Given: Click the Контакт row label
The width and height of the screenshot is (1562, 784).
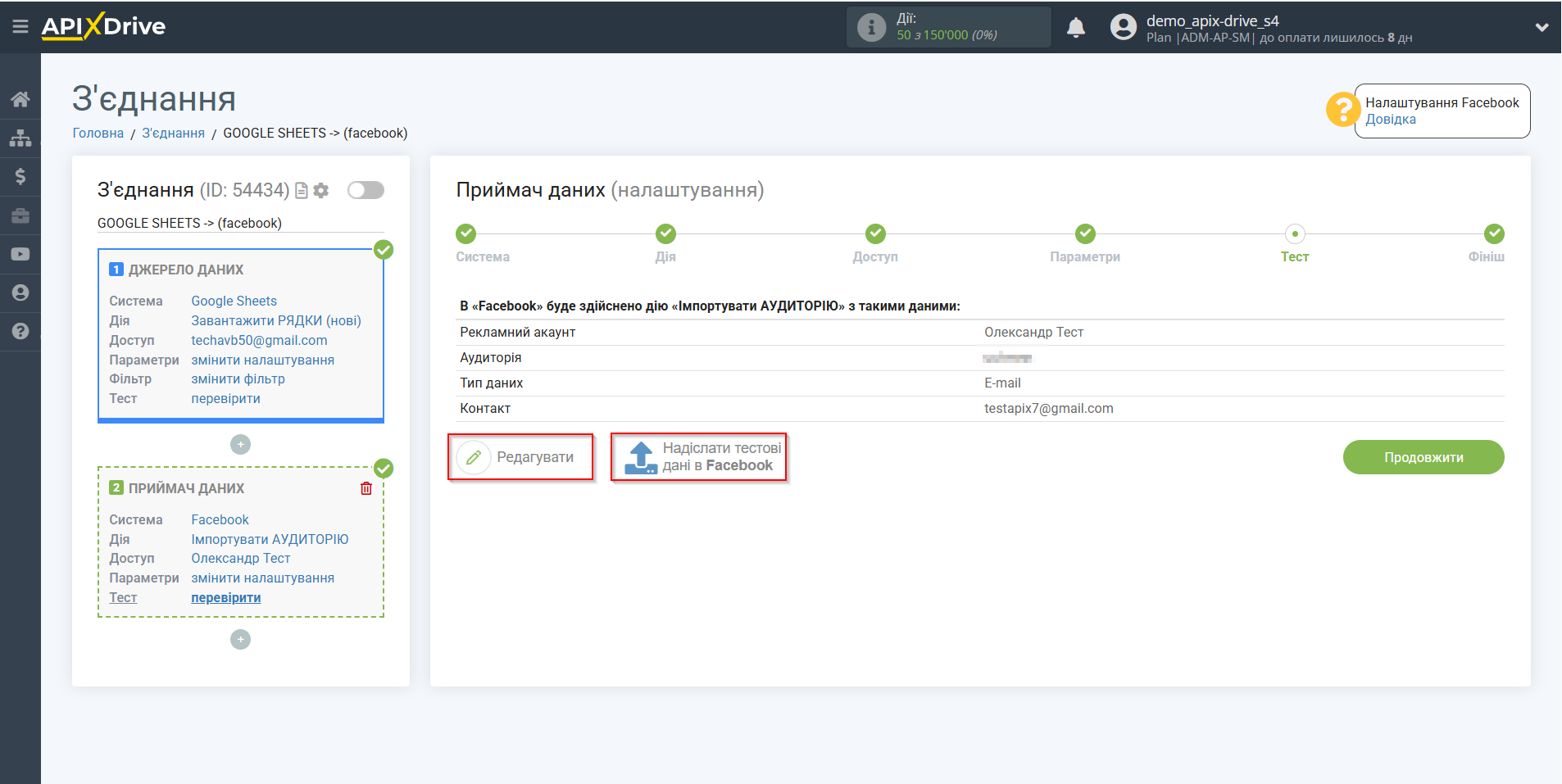Looking at the screenshot, I should (x=484, y=408).
